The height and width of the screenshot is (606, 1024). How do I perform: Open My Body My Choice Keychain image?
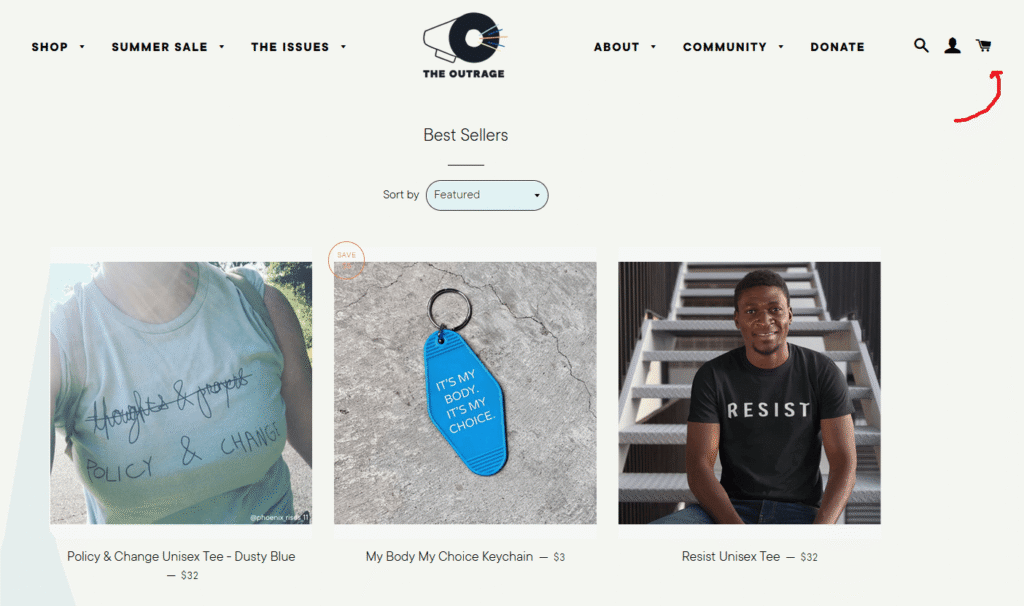pos(465,393)
